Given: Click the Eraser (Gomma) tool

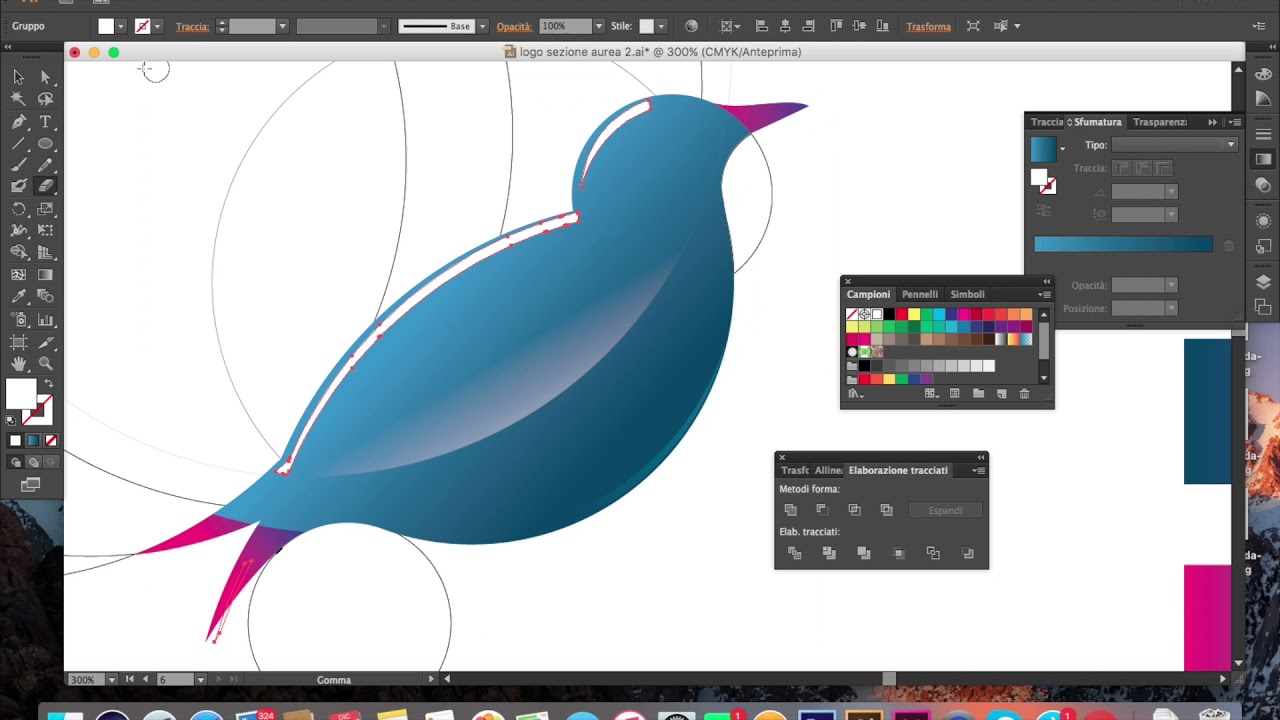Looking at the screenshot, I should [x=45, y=186].
